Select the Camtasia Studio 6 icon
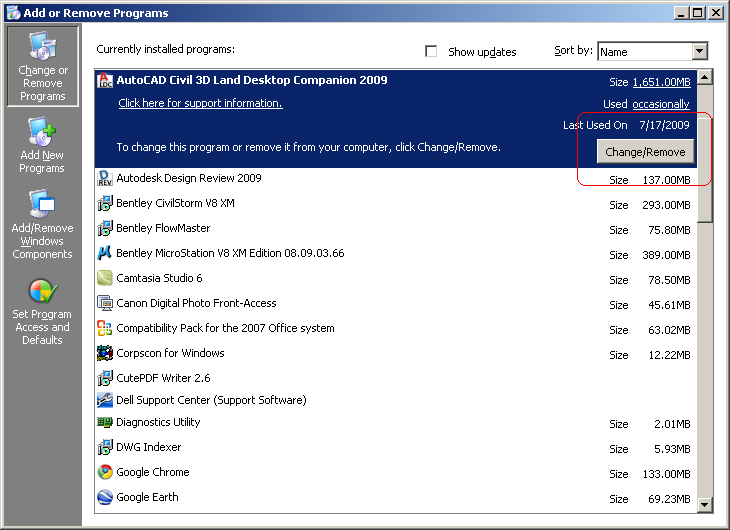730x530 pixels. click(x=105, y=278)
